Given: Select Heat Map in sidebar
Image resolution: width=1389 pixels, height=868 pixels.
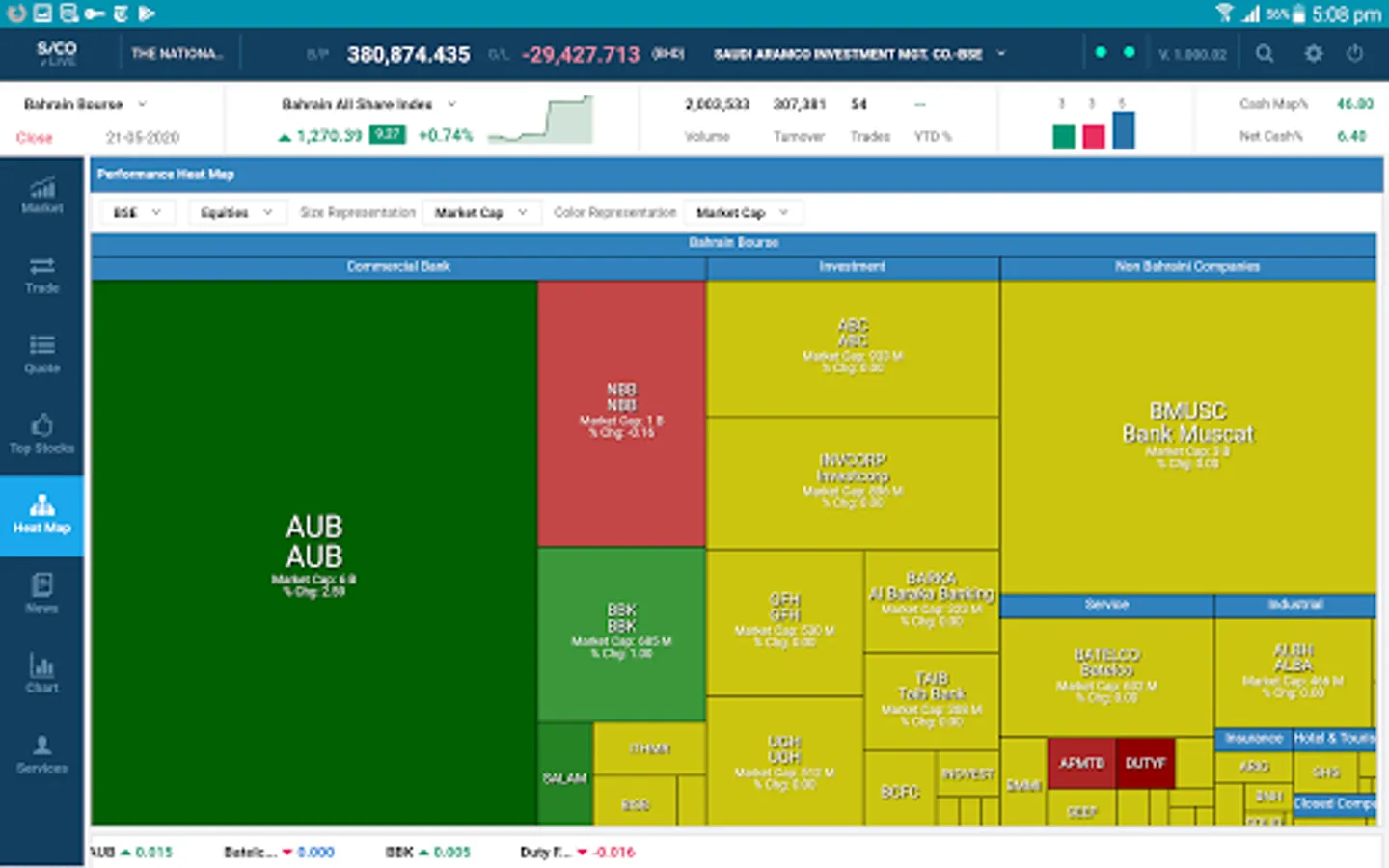Looking at the screenshot, I should click(x=41, y=515).
